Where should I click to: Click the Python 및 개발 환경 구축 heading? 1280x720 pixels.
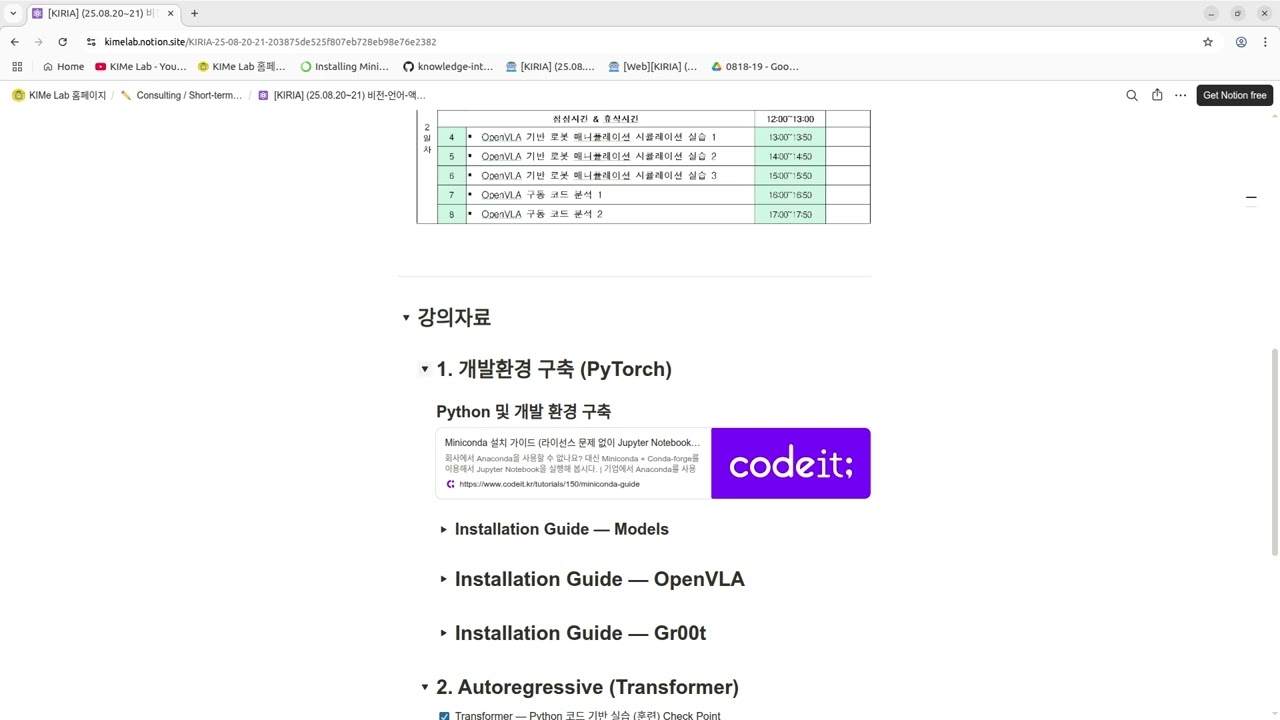523,411
